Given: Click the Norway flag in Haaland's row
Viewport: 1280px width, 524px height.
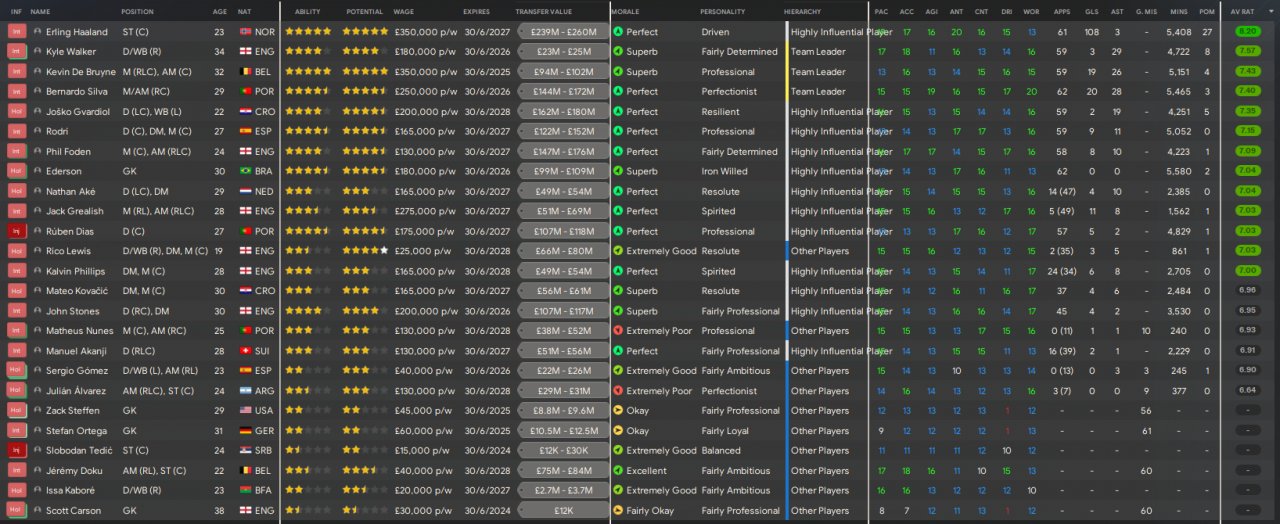Looking at the screenshot, I should [247, 31].
